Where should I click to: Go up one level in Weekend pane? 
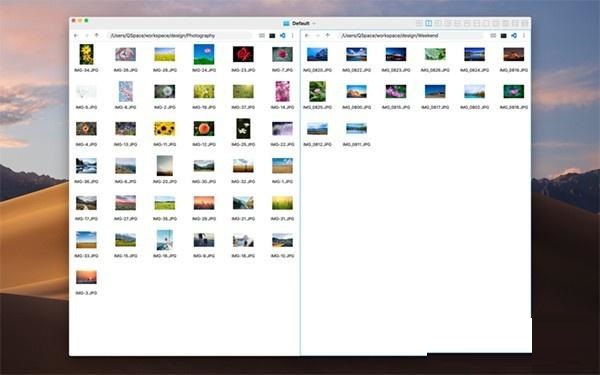click(328, 35)
